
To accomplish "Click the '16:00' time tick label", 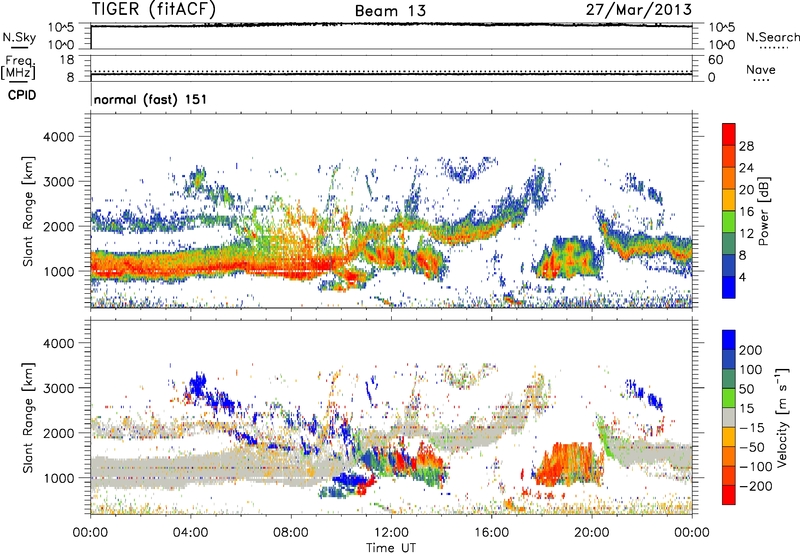I will pos(491,533).
